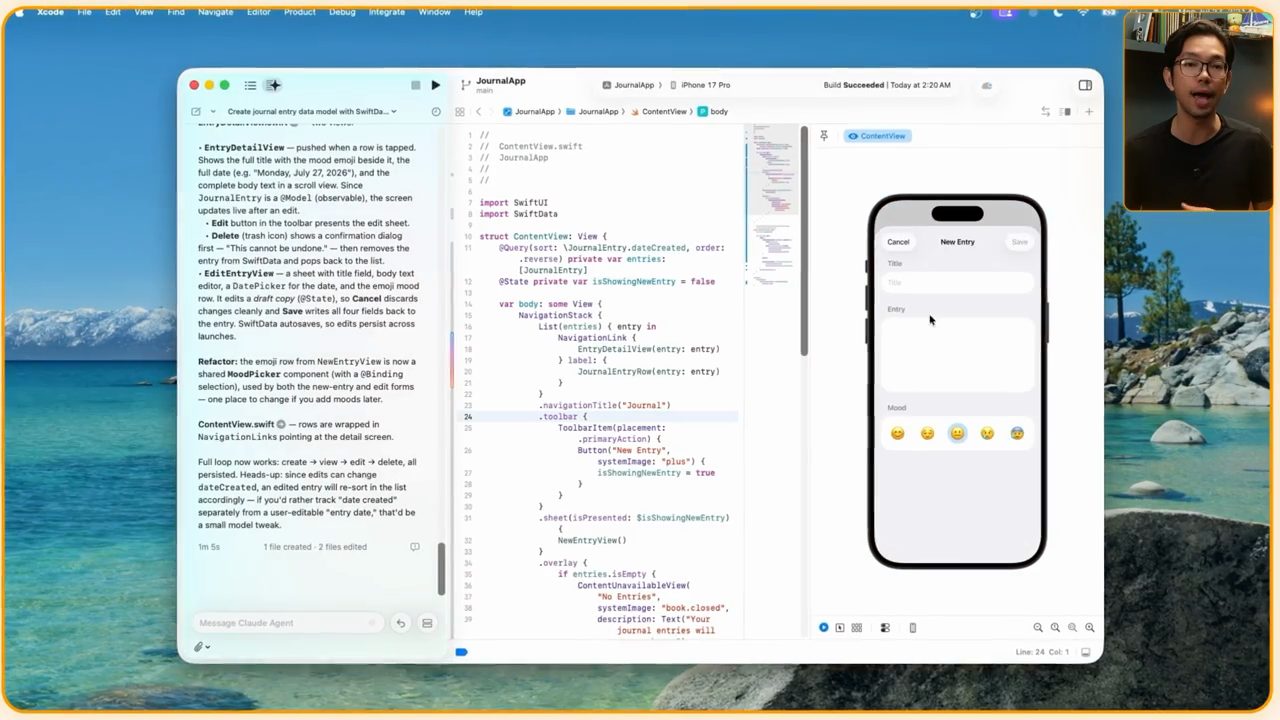Click the code minimap
The image size is (1280, 720).
(x=772, y=205)
